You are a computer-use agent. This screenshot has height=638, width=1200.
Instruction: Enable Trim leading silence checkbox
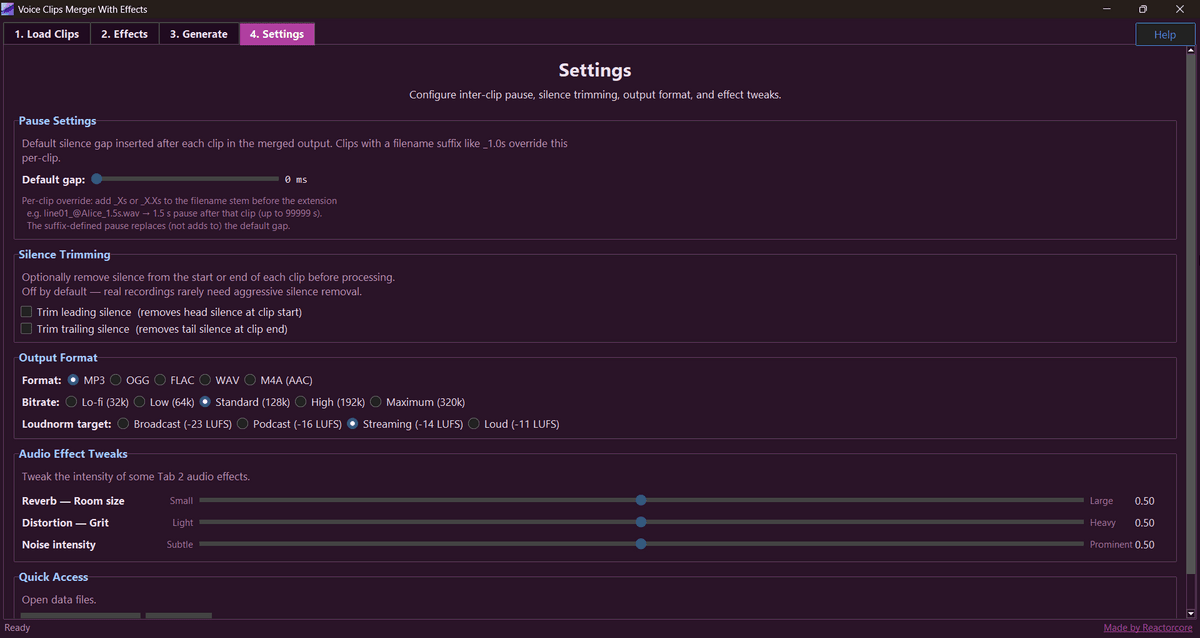click(27, 312)
